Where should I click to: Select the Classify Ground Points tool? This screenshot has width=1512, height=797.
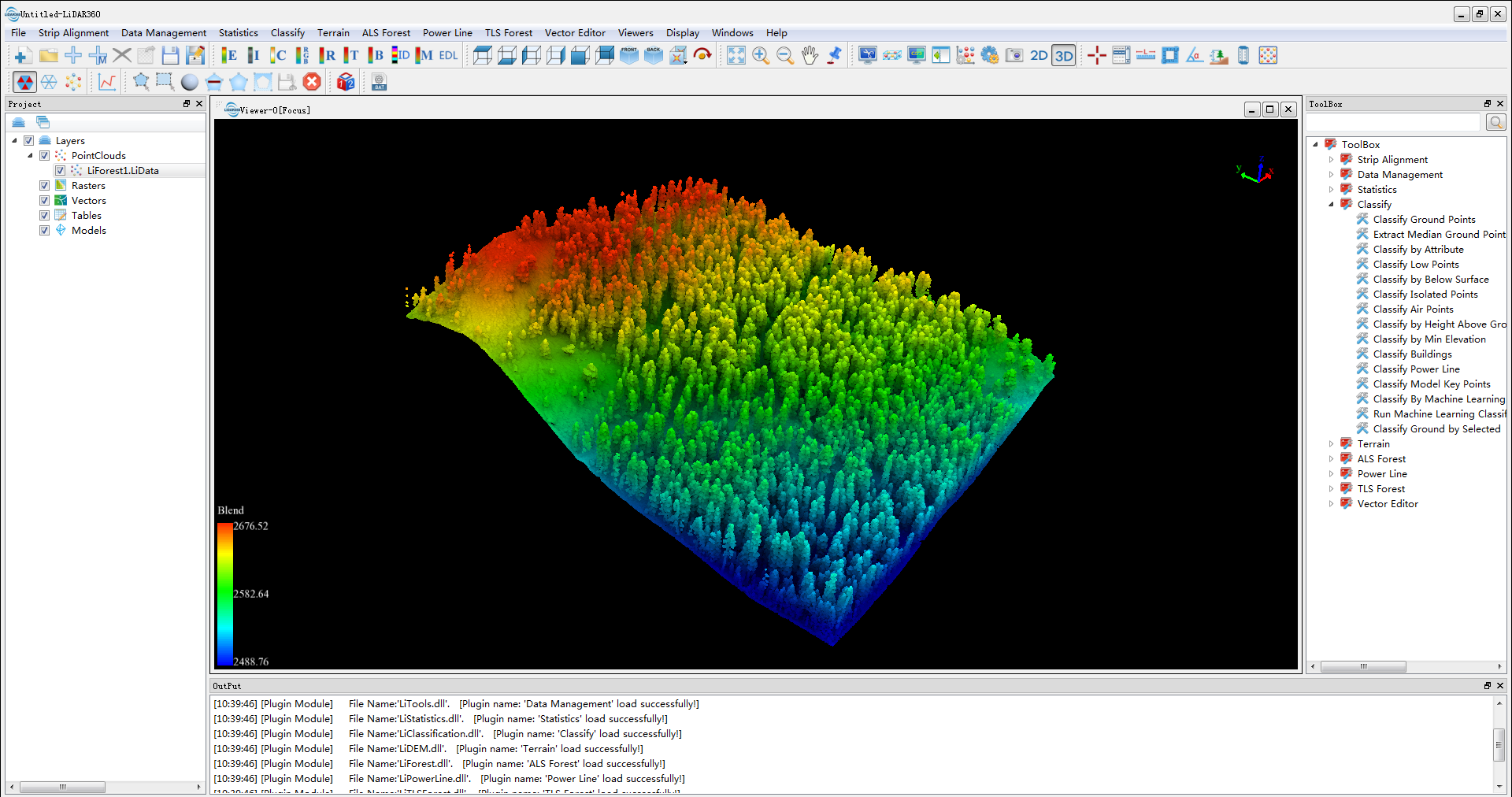click(1424, 220)
